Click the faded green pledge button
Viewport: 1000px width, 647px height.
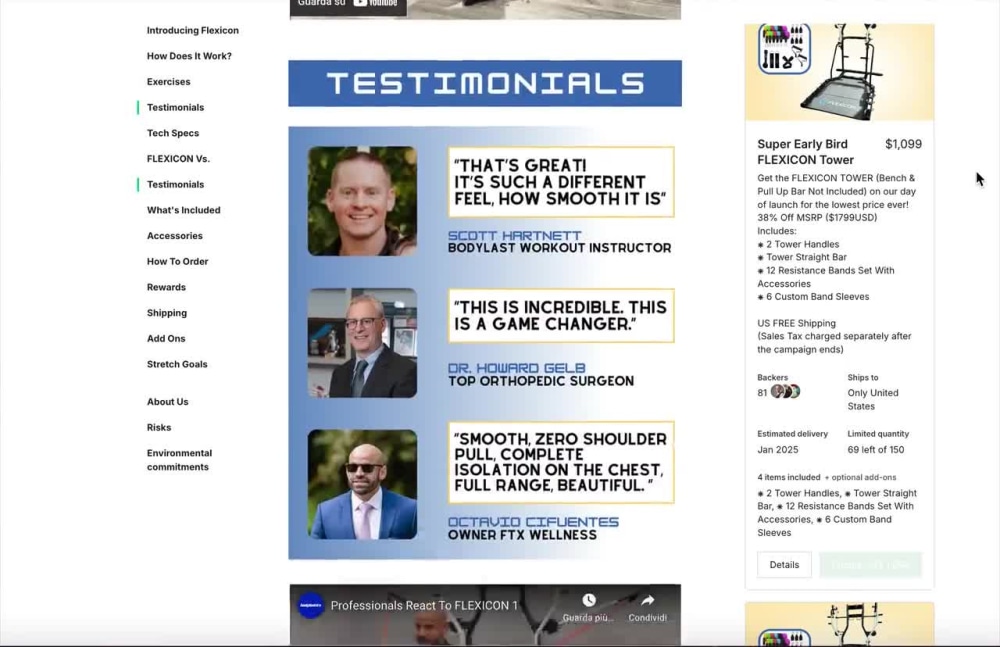[x=871, y=565]
